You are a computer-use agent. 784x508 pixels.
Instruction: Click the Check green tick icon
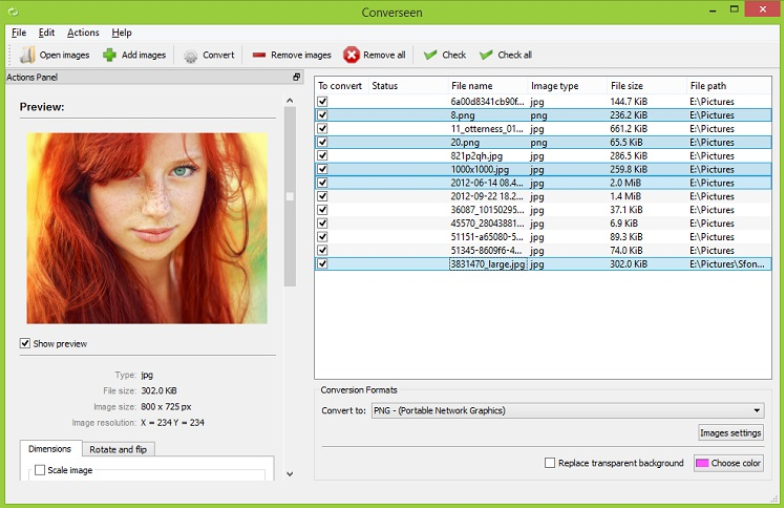[x=430, y=55]
